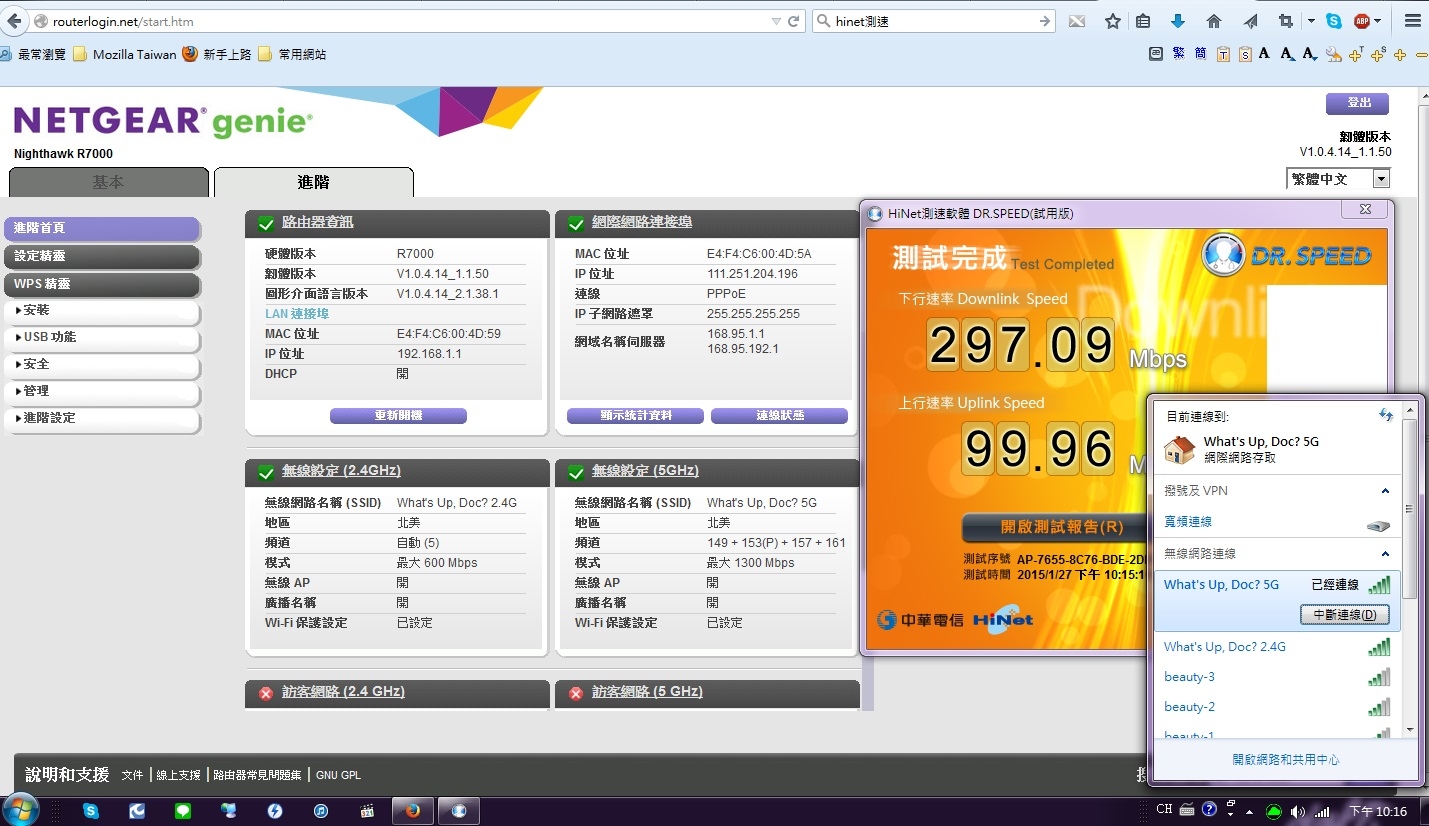Select WPS 精靈 in the sidebar
The width and height of the screenshot is (1429, 826).
point(102,285)
